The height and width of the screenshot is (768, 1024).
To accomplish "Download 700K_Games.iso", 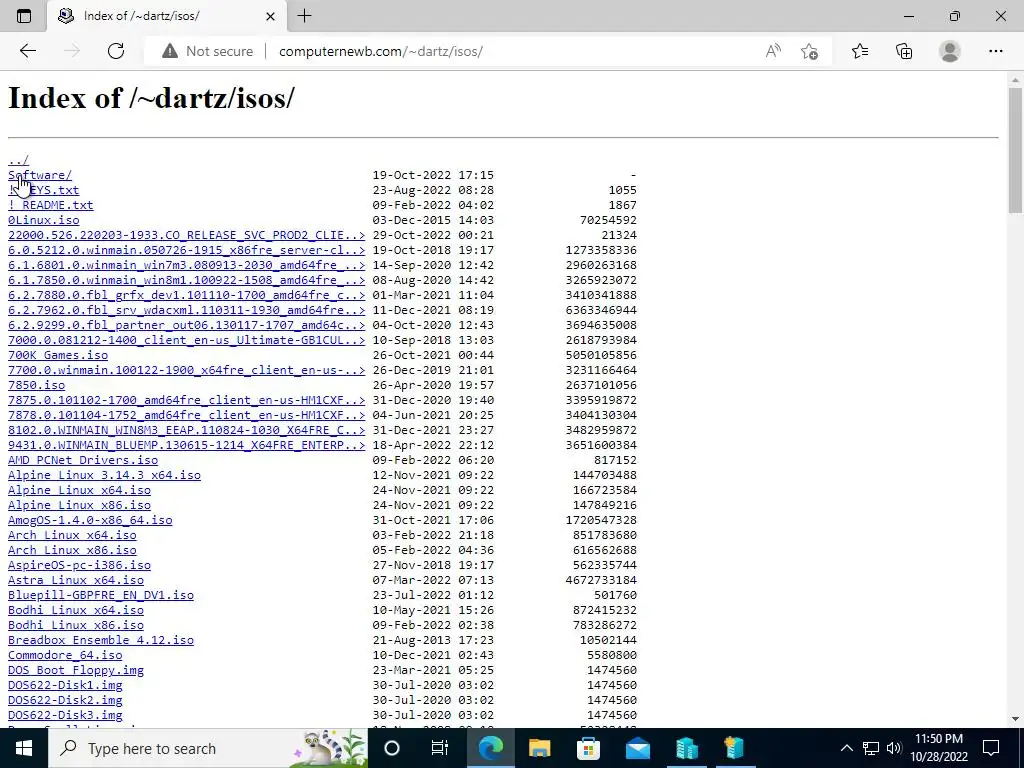I will point(58,355).
